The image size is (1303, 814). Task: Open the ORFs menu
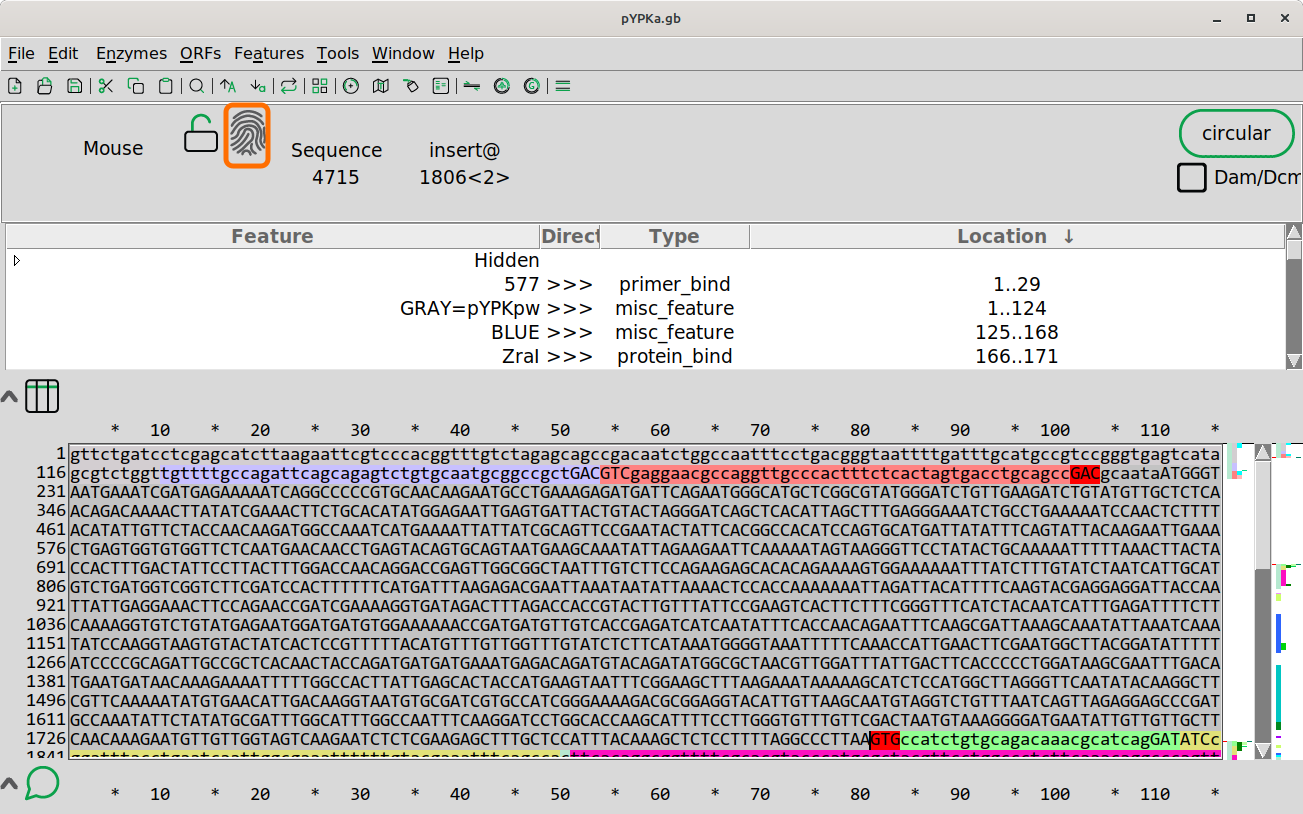point(201,54)
